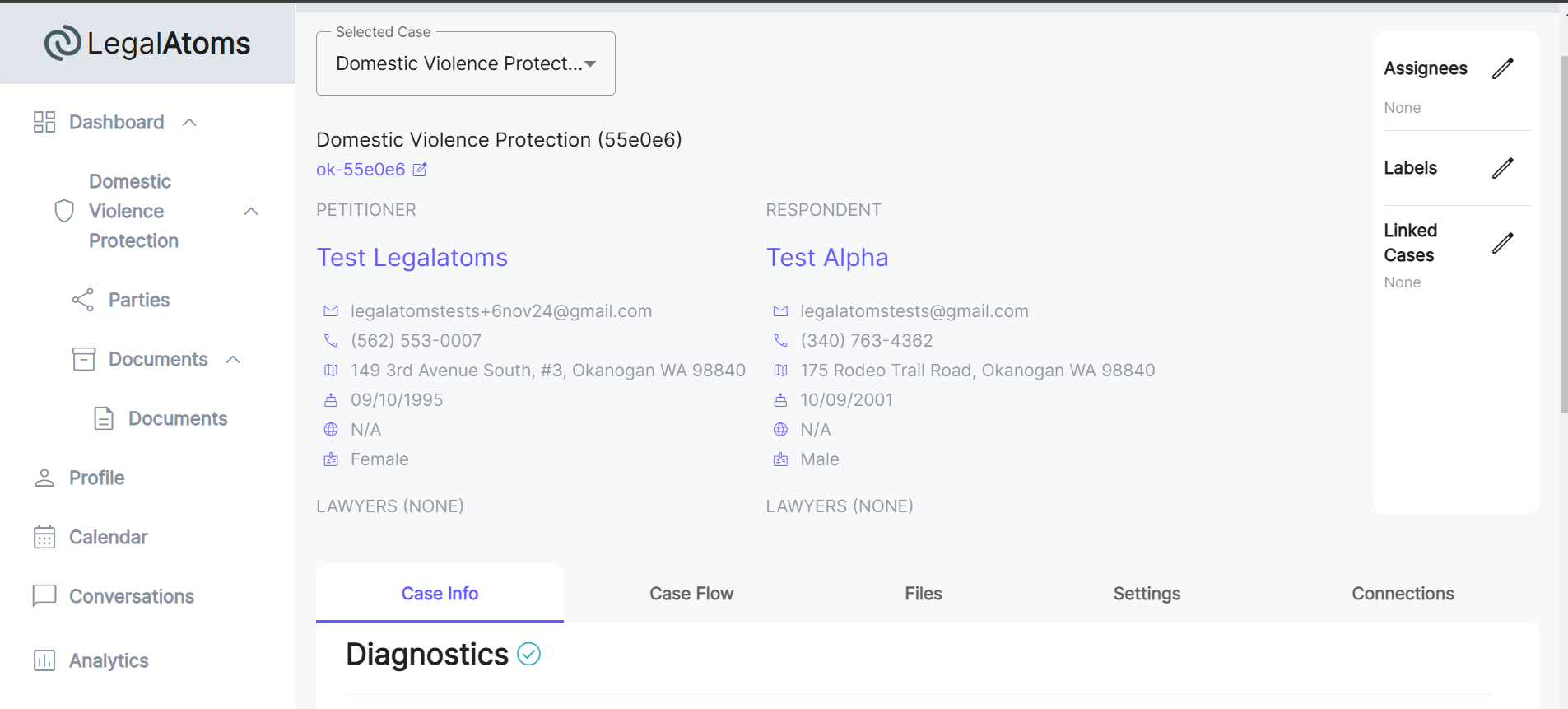Click the LegalAtoms logo
The height and width of the screenshot is (709, 1568).
pos(147,43)
